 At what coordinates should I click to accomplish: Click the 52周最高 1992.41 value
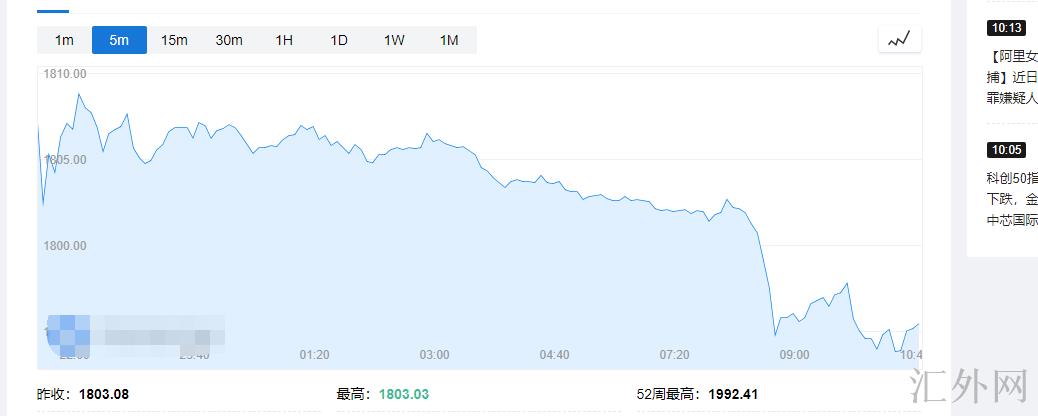click(x=733, y=394)
